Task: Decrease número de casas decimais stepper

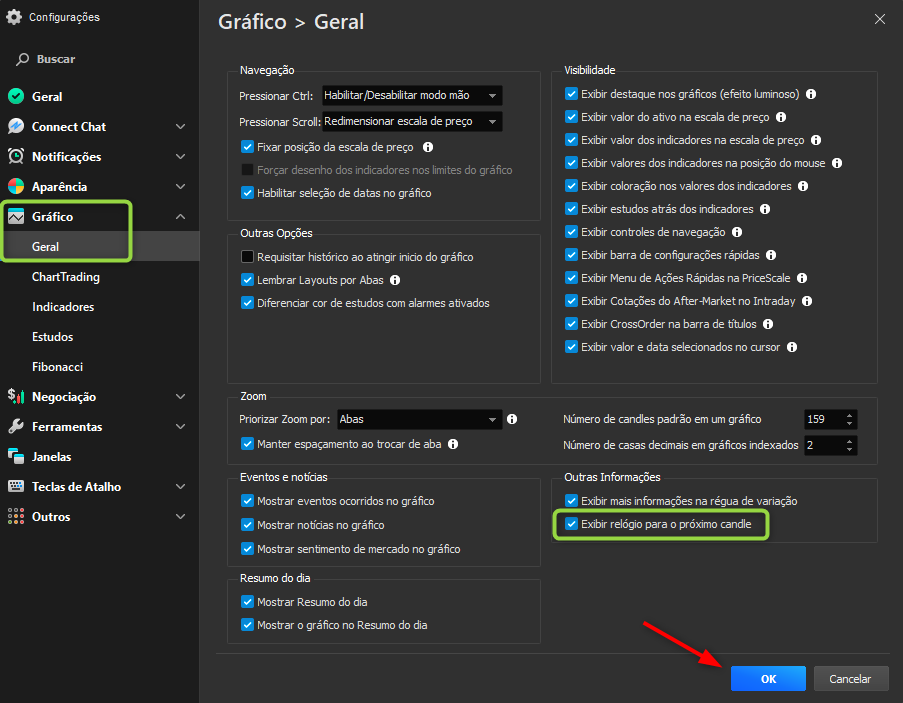Action: coord(849,449)
